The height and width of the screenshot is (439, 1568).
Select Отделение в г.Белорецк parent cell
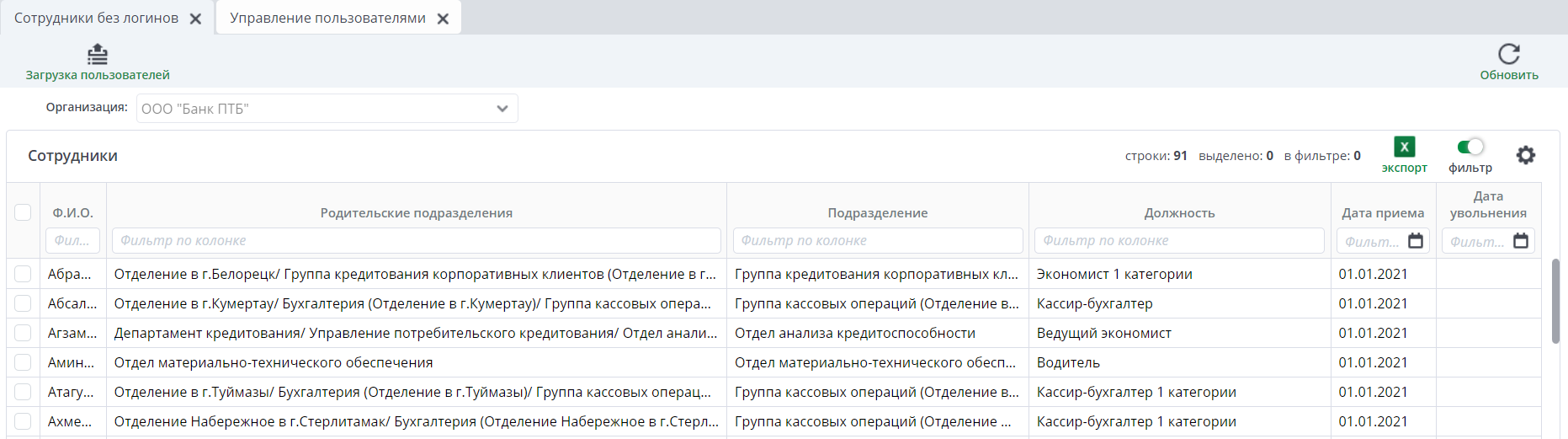(417, 274)
